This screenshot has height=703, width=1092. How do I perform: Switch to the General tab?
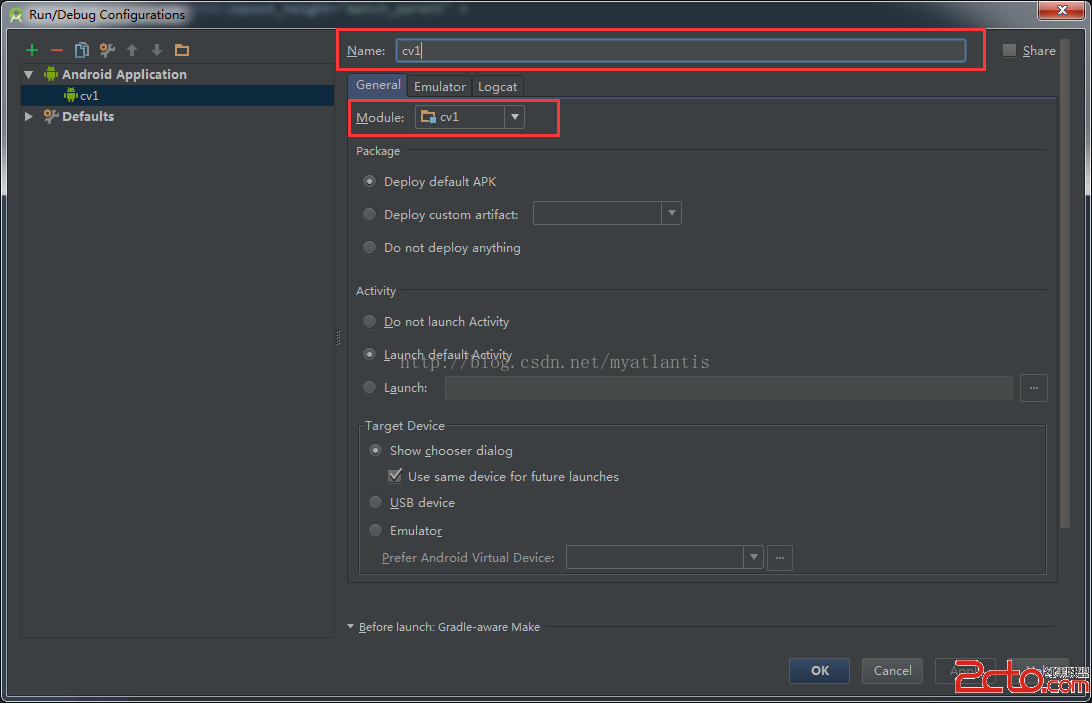(x=377, y=85)
